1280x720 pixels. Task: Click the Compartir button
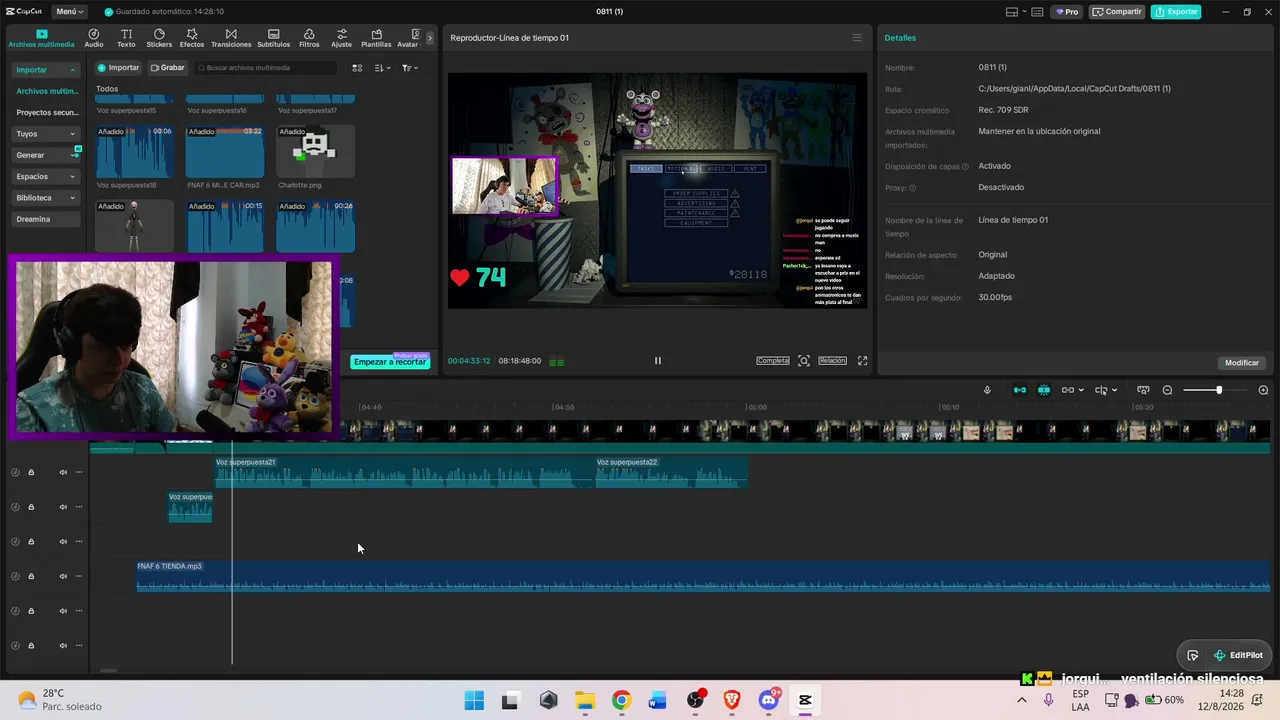1117,12
